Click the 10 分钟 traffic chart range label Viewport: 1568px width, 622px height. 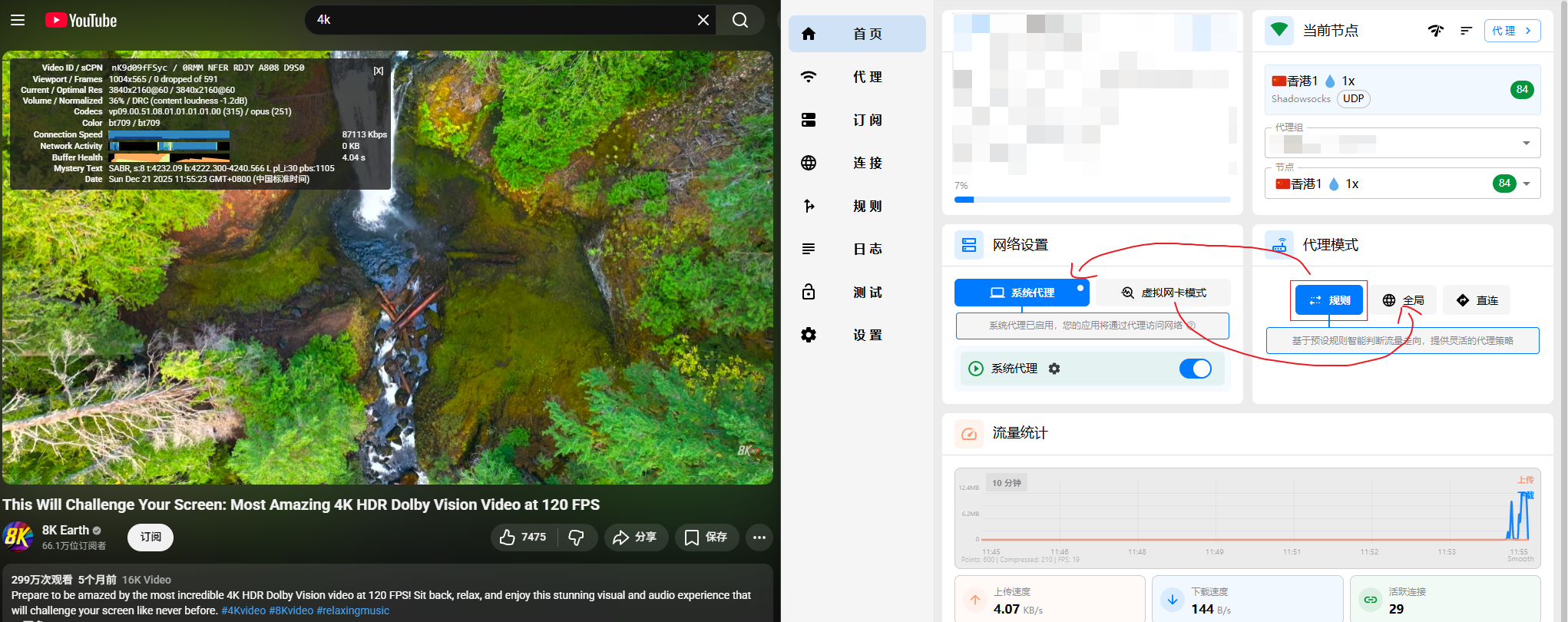pyautogui.click(x=1006, y=483)
